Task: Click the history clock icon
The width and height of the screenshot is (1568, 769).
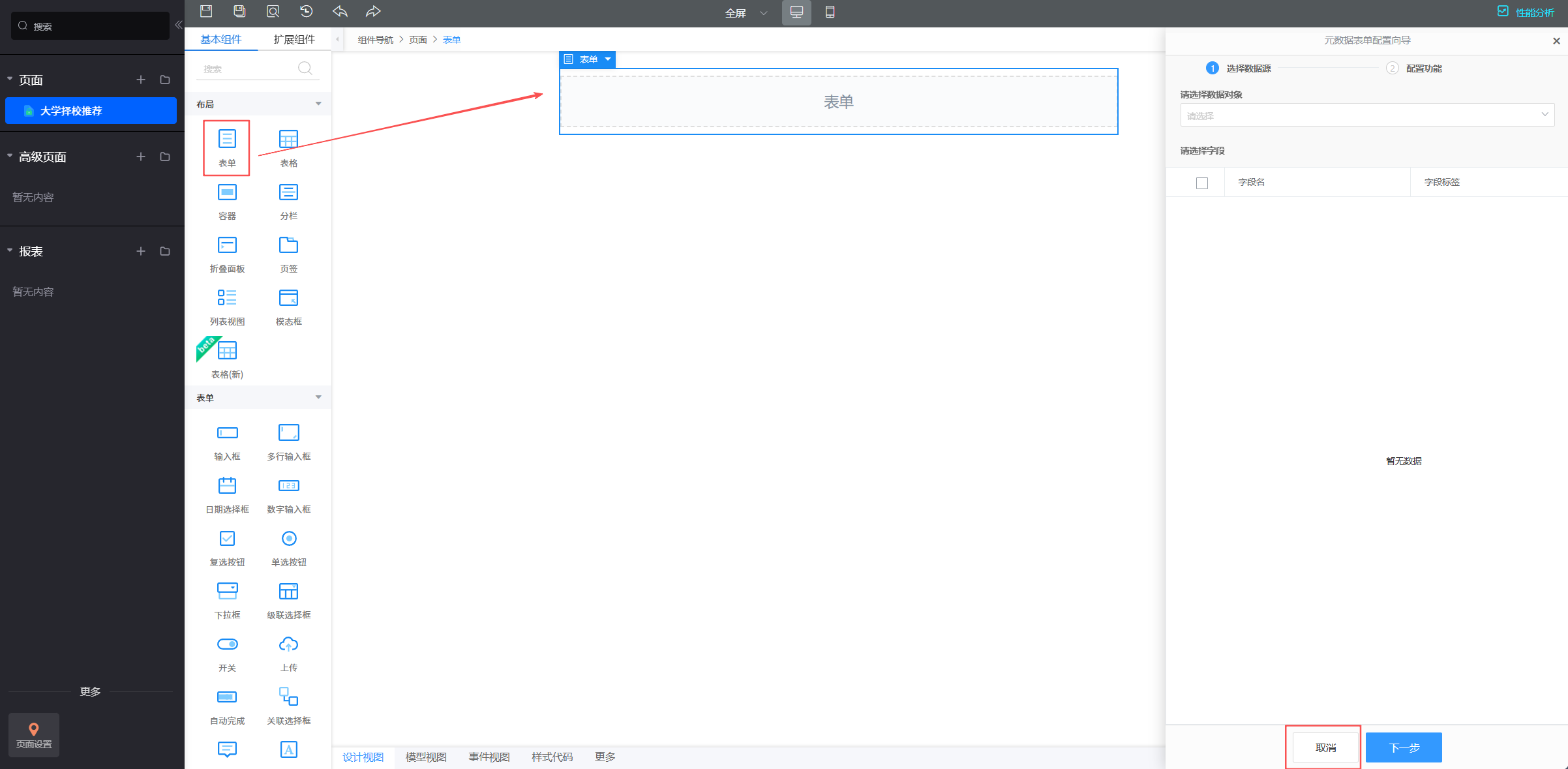Action: [306, 11]
